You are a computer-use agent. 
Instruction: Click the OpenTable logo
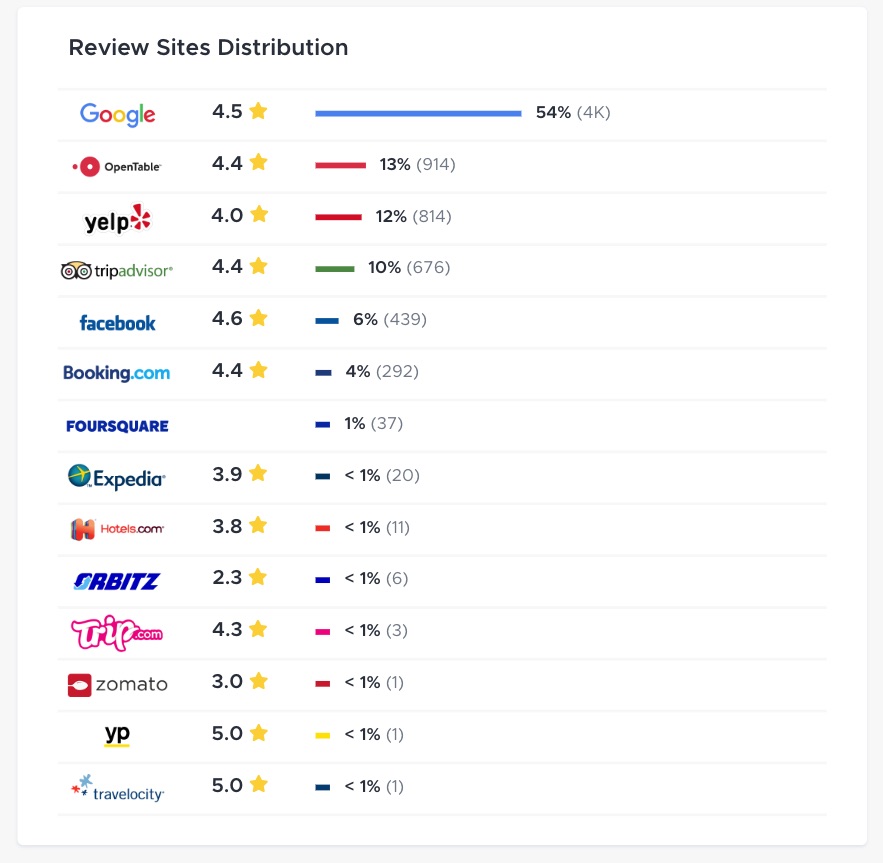coord(117,166)
